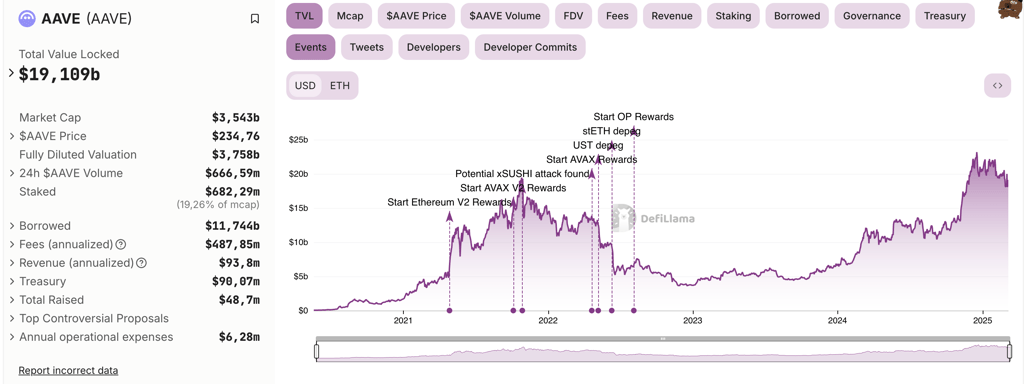Viewport: 1024px width, 384px height.
Task: Expand the Borrowed row
Action: (x=12, y=226)
